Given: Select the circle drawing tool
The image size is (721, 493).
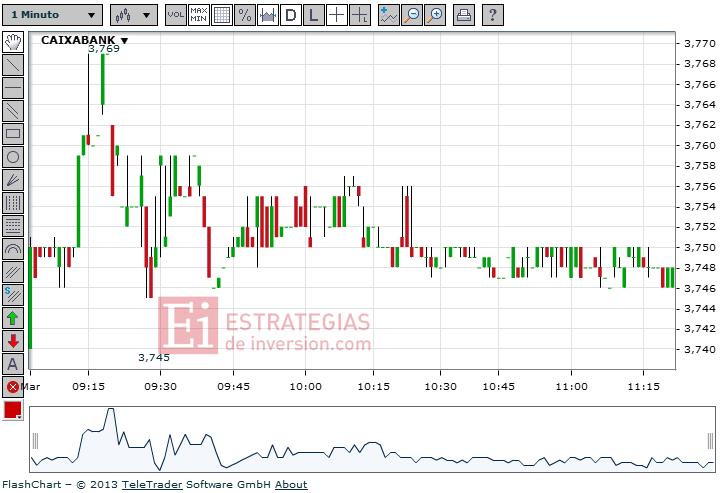Looking at the screenshot, I should click(x=13, y=157).
